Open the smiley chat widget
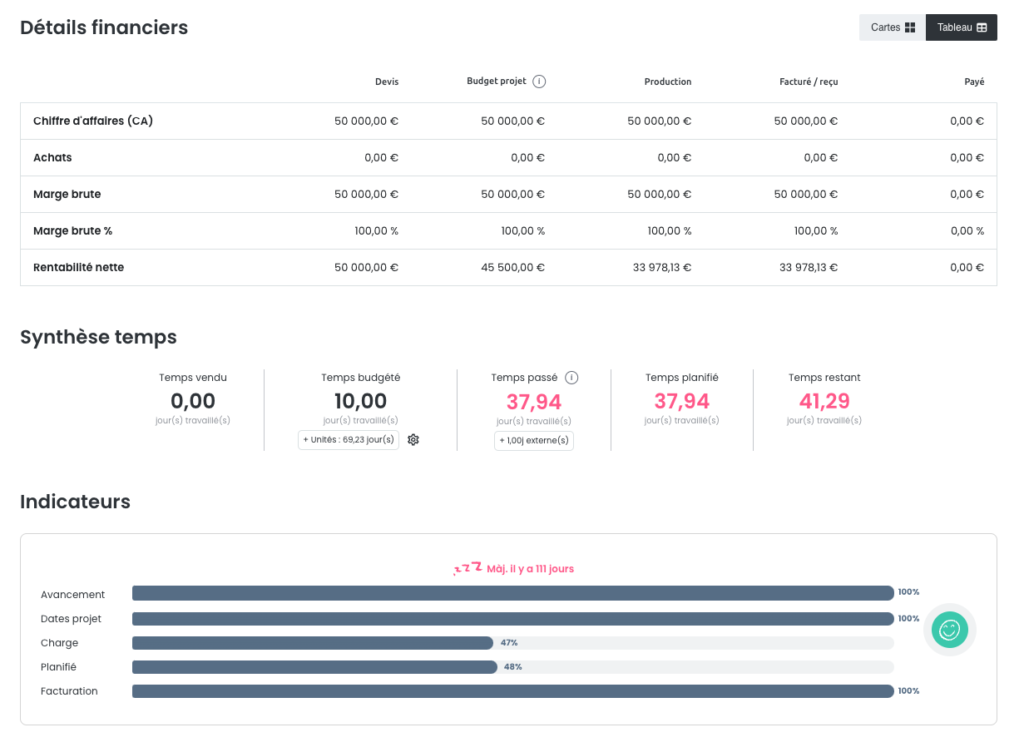This screenshot has height=747, width=1024. pyautogui.click(x=949, y=630)
